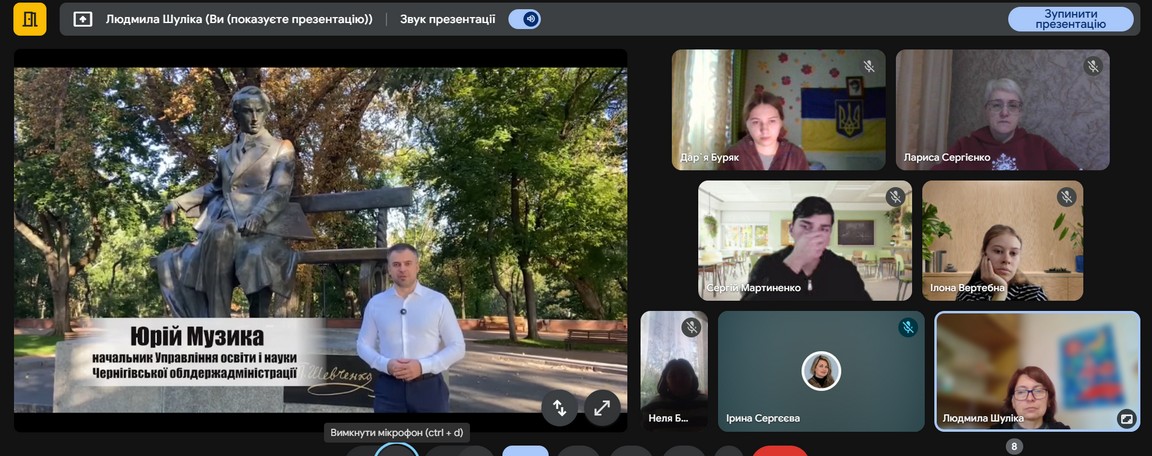Toggle the microphone button in bottom bar

tap(396, 452)
